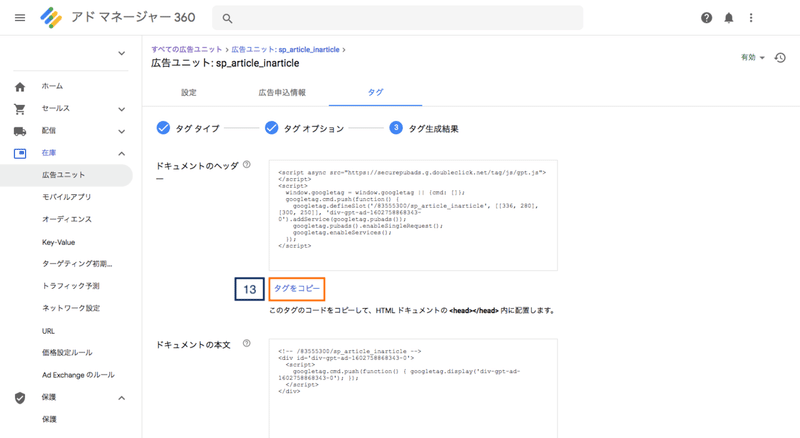This screenshot has height=438, width=800.
Task: Open ホーム in sidebar
Action: pos(52,86)
